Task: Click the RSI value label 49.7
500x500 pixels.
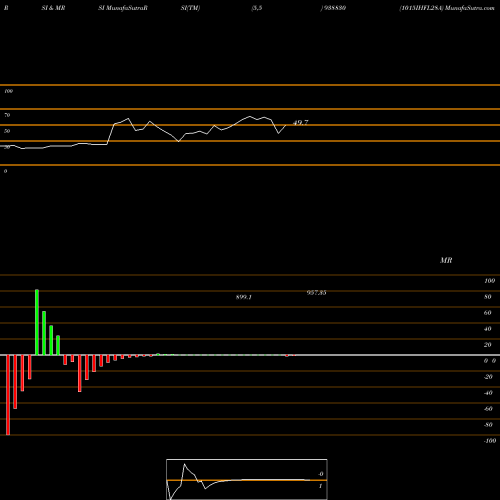Action: pyautogui.click(x=301, y=123)
